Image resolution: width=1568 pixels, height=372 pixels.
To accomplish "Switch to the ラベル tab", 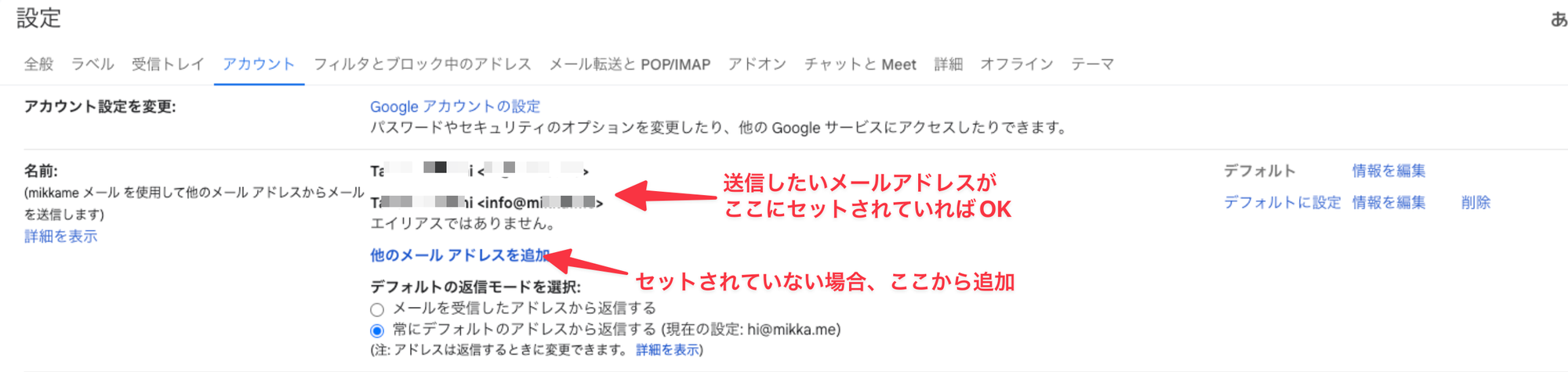I will pyautogui.click(x=93, y=64).
